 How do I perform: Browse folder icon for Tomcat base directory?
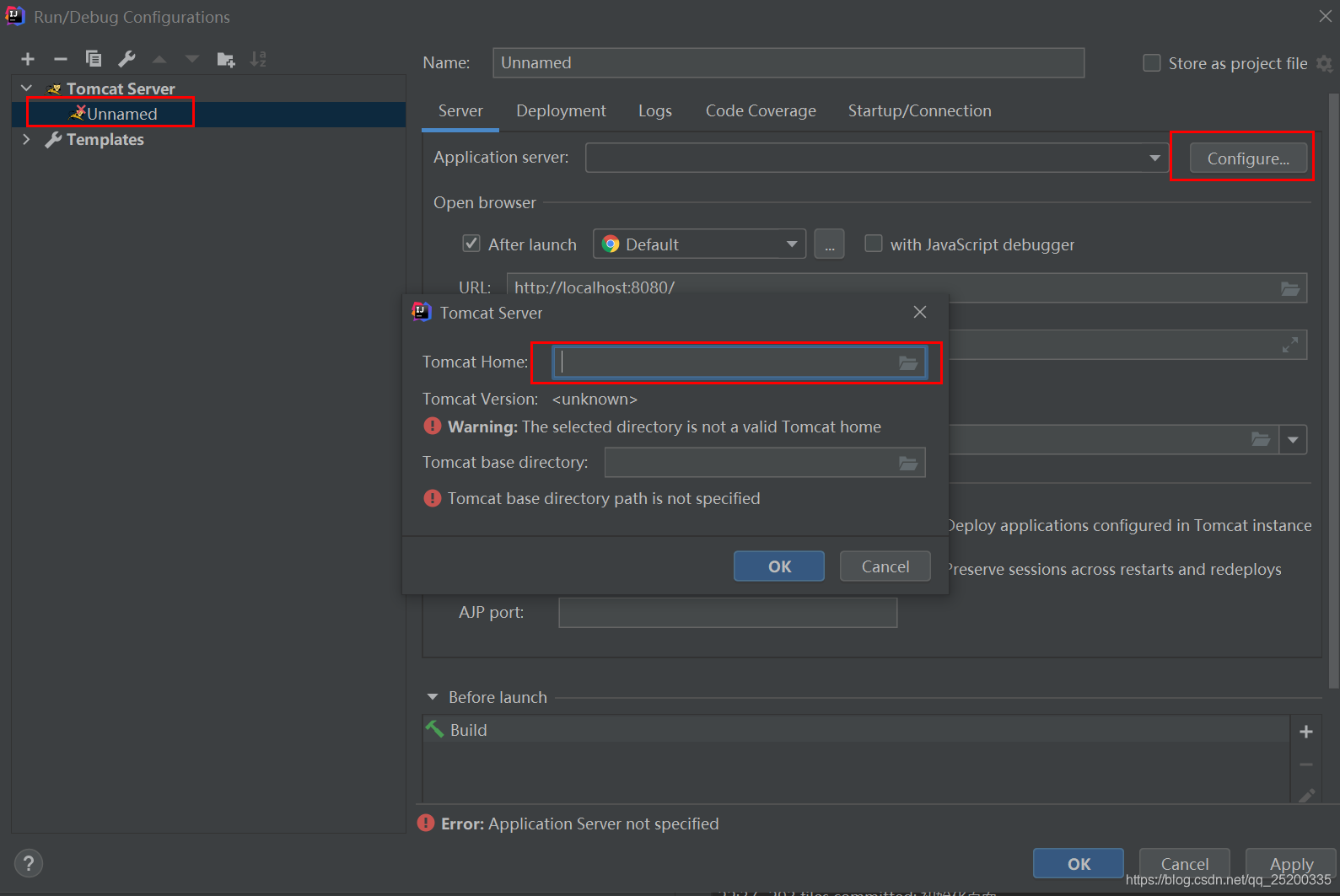click(x=907, y=463)
